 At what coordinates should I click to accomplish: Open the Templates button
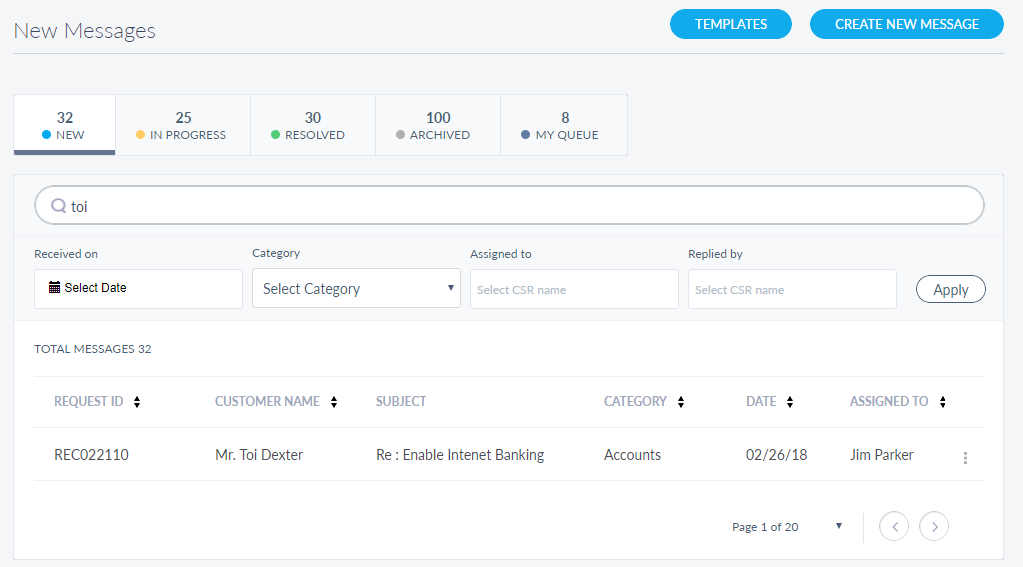(x=730, y=24)
